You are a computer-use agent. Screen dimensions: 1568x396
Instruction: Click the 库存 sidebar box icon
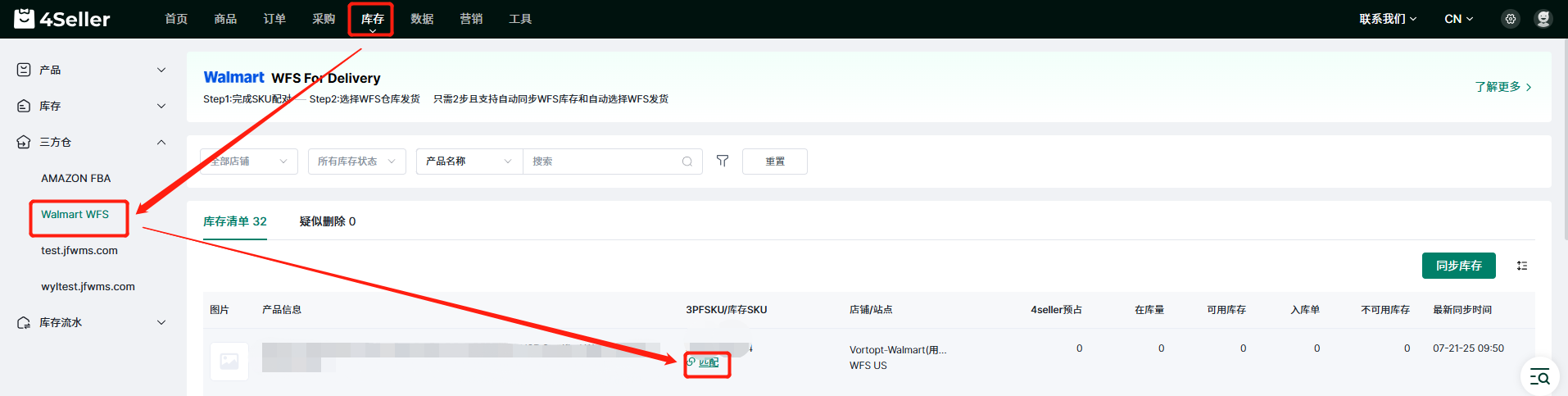tap(24, 106)
